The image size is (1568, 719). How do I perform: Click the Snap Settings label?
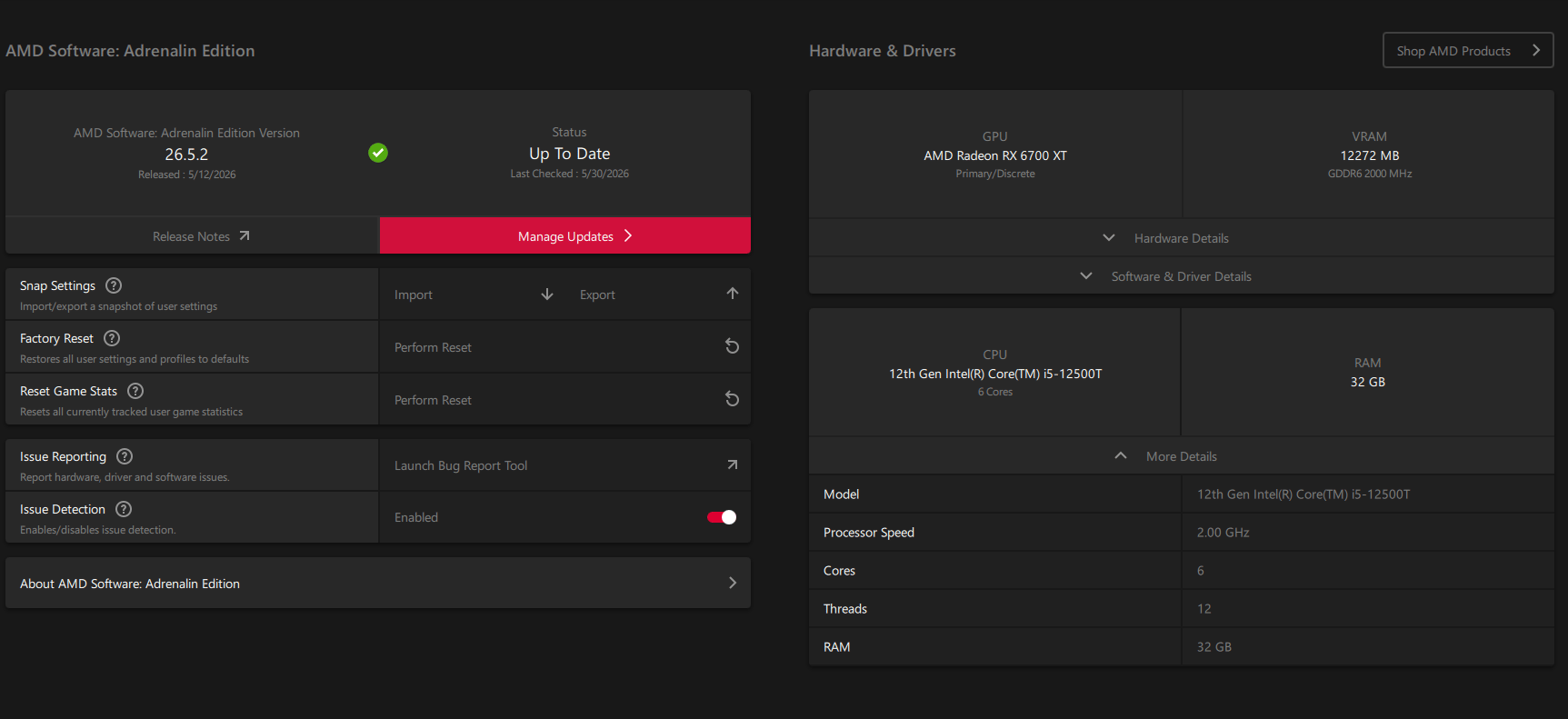57,285
